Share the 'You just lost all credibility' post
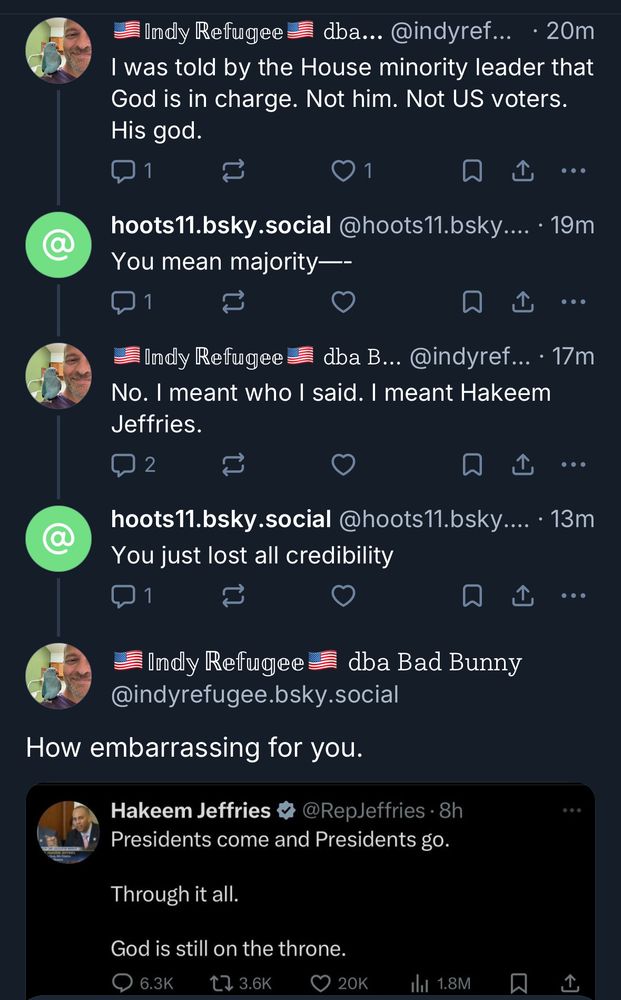The height and width of the screenshot is (1000, 621). (522, 597)
